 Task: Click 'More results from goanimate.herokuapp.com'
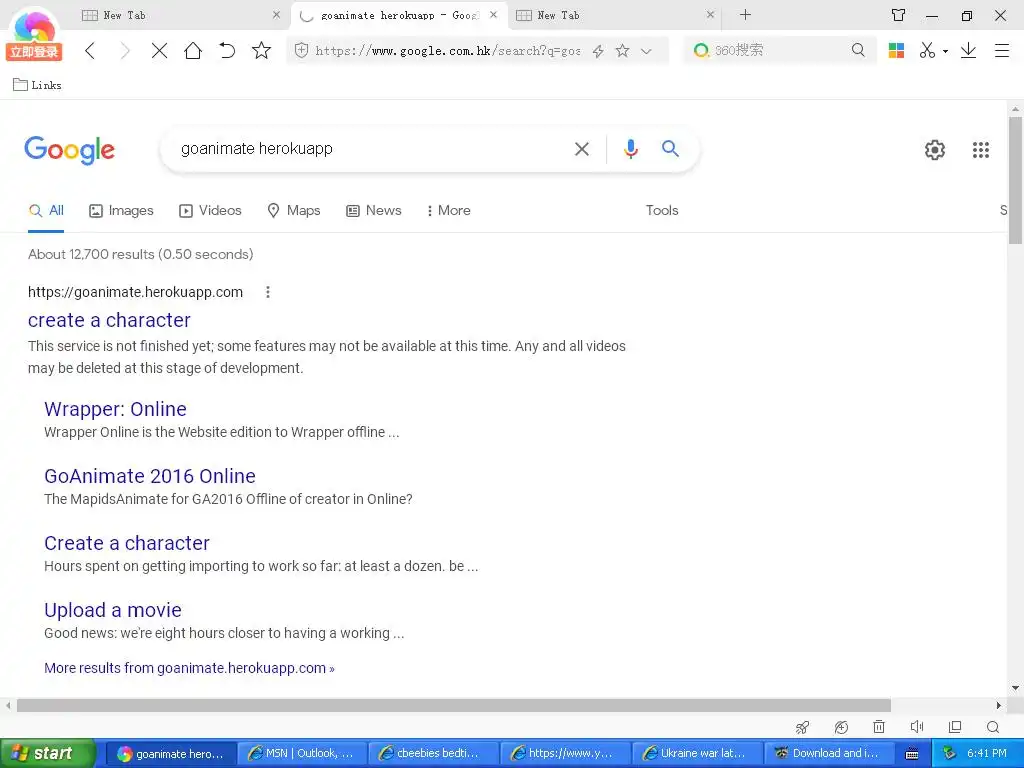189,668
